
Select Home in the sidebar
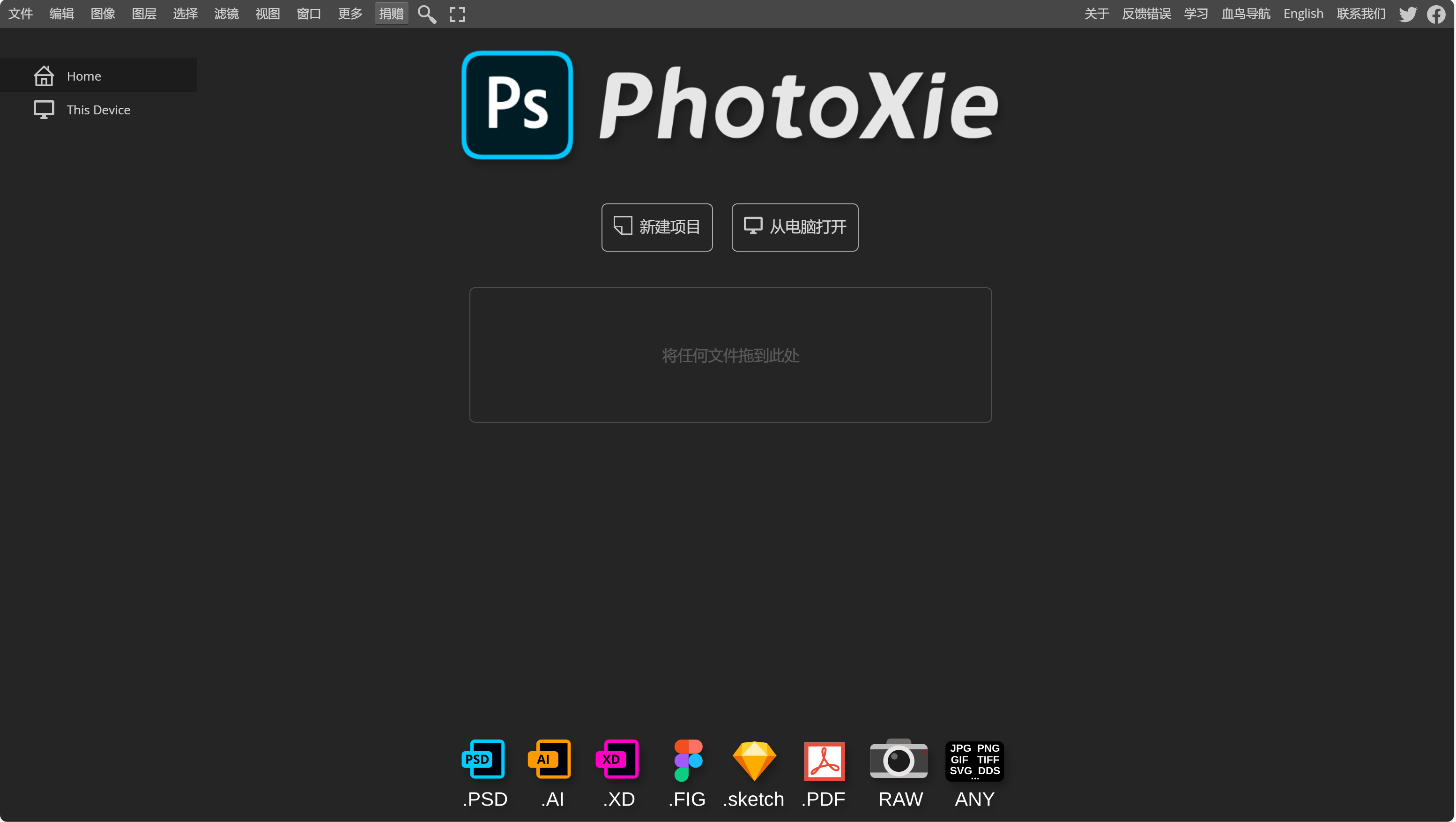pyautogui.click(x=98, y=76)
